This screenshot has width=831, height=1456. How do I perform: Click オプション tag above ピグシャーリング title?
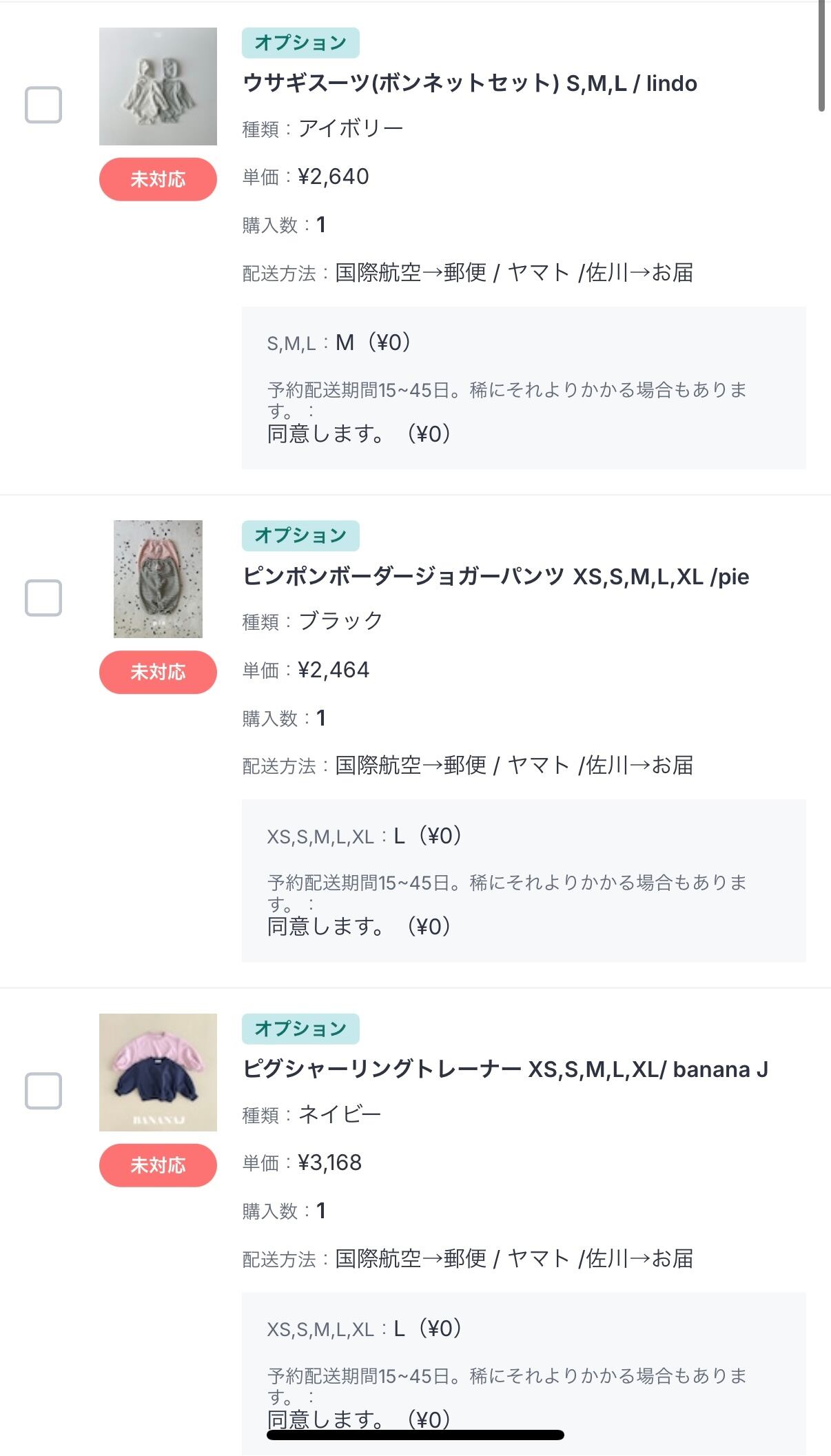[x=300, y=1029]
